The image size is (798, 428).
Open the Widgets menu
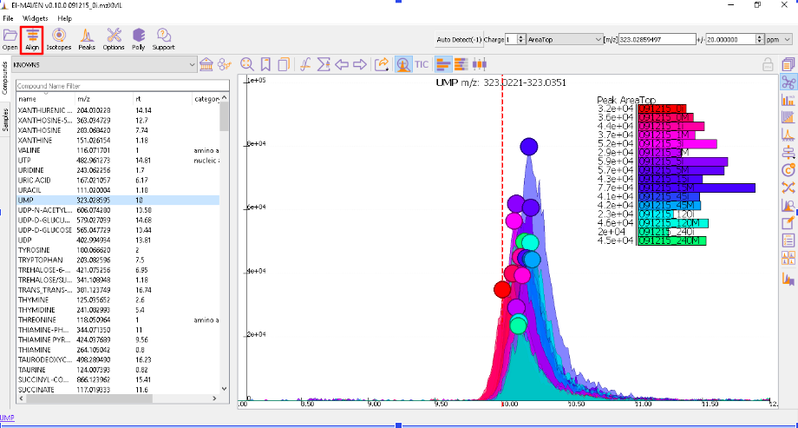click(35, 18)
